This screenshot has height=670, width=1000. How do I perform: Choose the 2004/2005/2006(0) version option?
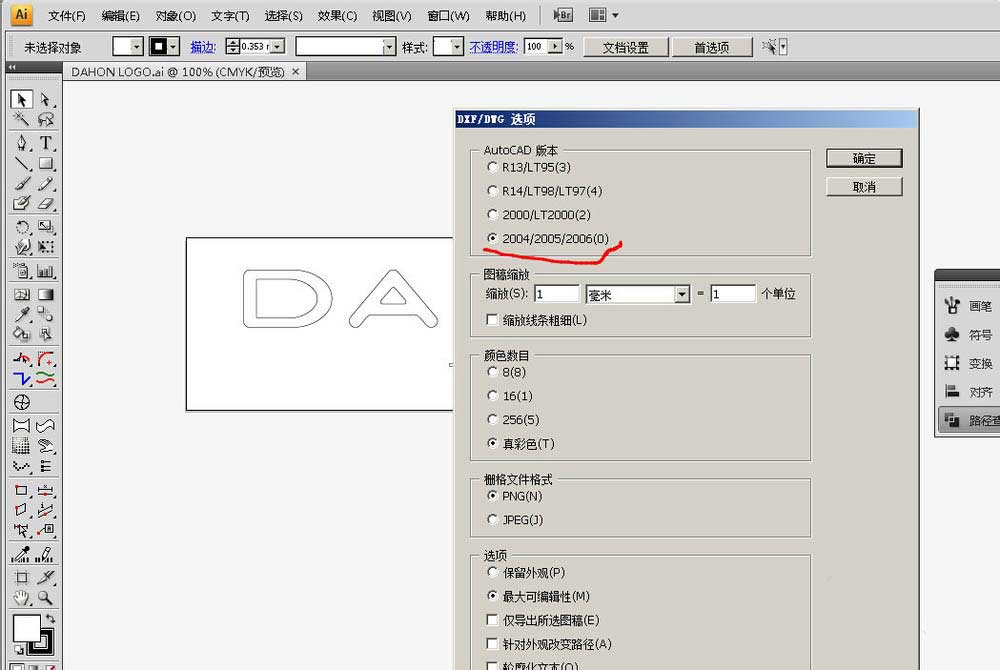click(492, 238)
